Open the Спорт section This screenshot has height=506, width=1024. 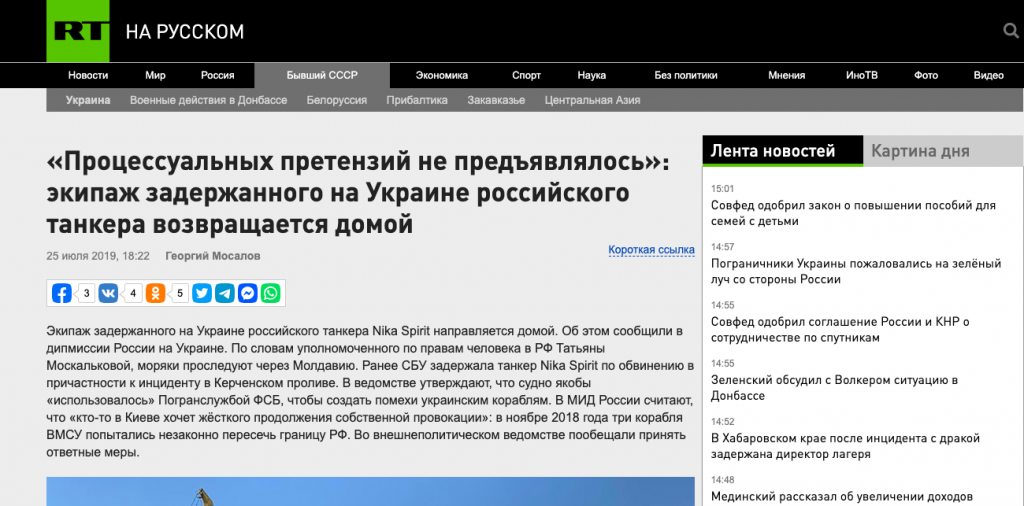(x=526, y=75)
